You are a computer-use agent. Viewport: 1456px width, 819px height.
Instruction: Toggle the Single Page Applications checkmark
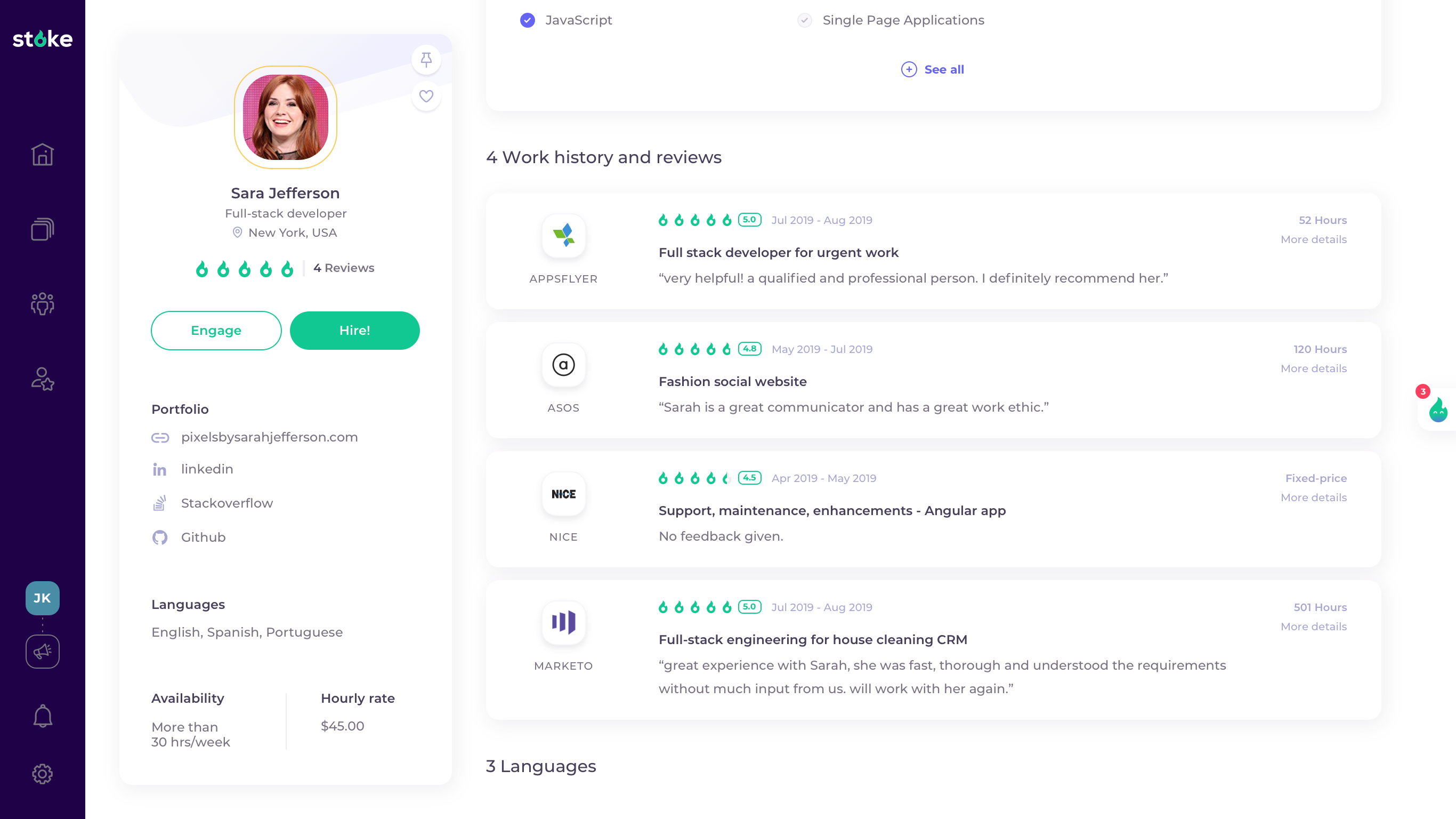point(804,20)
